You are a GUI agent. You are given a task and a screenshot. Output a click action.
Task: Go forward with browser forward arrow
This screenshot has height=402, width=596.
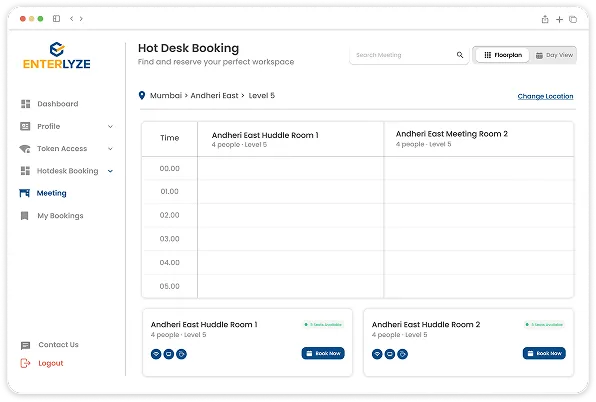81,18
